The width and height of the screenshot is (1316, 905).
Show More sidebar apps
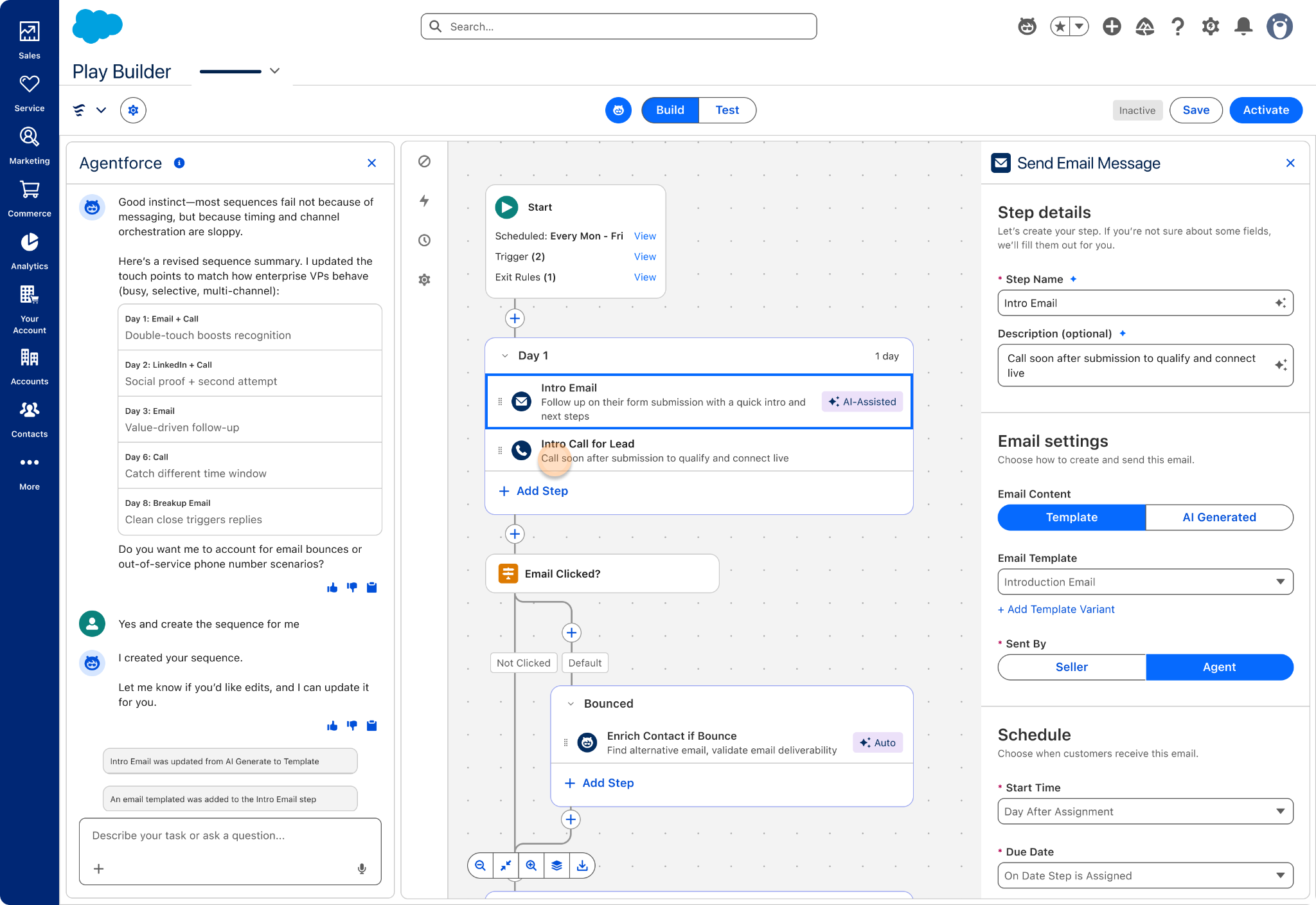(30, 472)
